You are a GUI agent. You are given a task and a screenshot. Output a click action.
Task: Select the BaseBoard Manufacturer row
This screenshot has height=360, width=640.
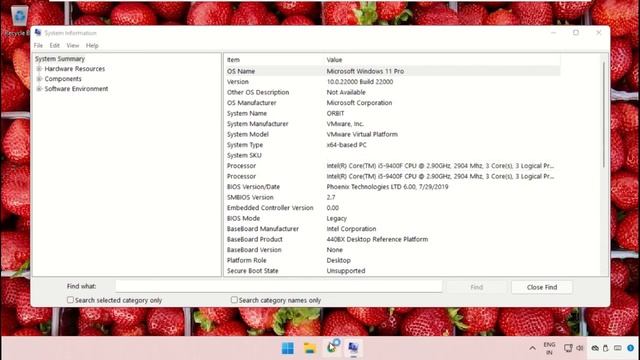tap(392, 229)
